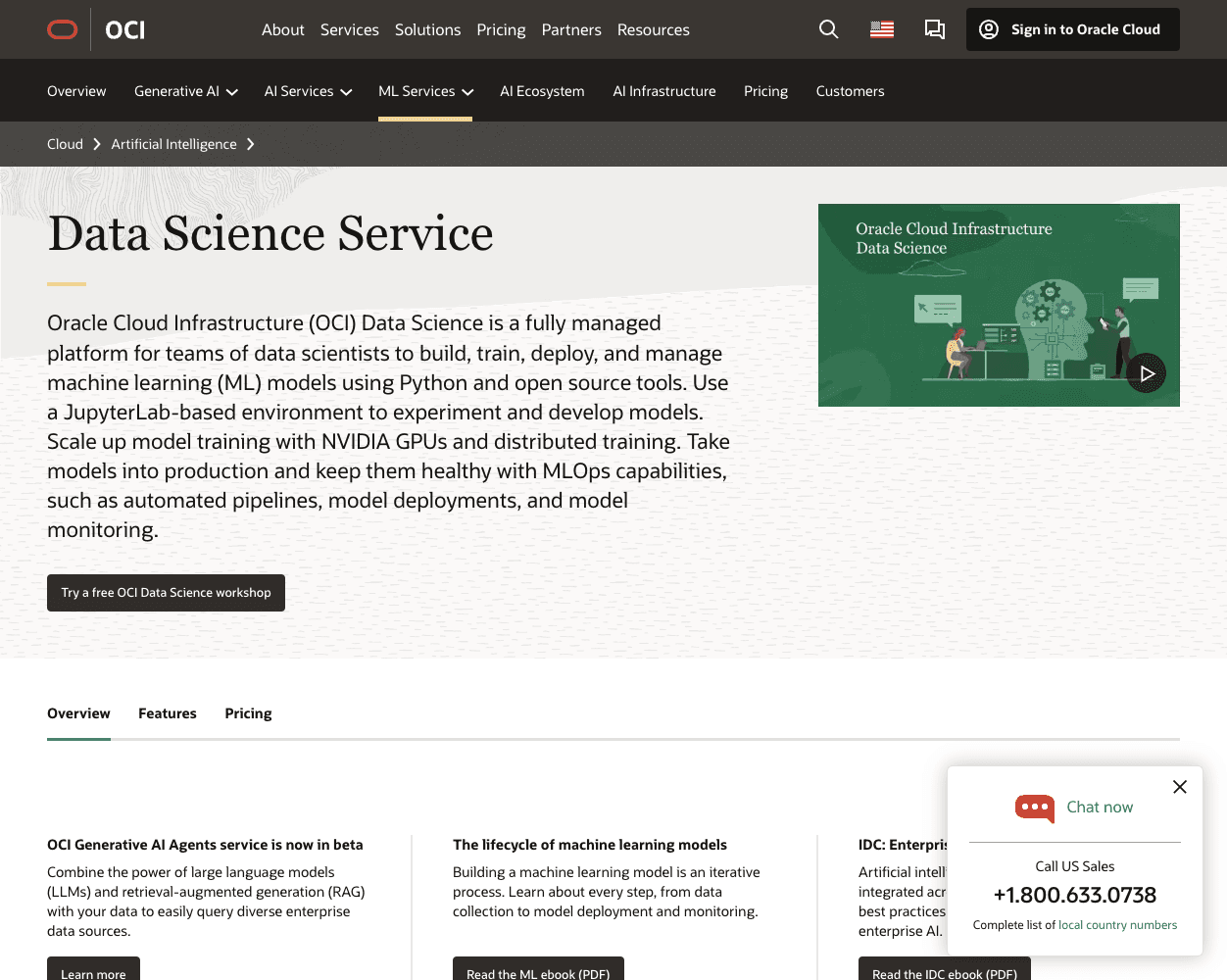
Task: Click the chevron after Artificial Intelligence breadcrumb
Action: tap(251, 144)
